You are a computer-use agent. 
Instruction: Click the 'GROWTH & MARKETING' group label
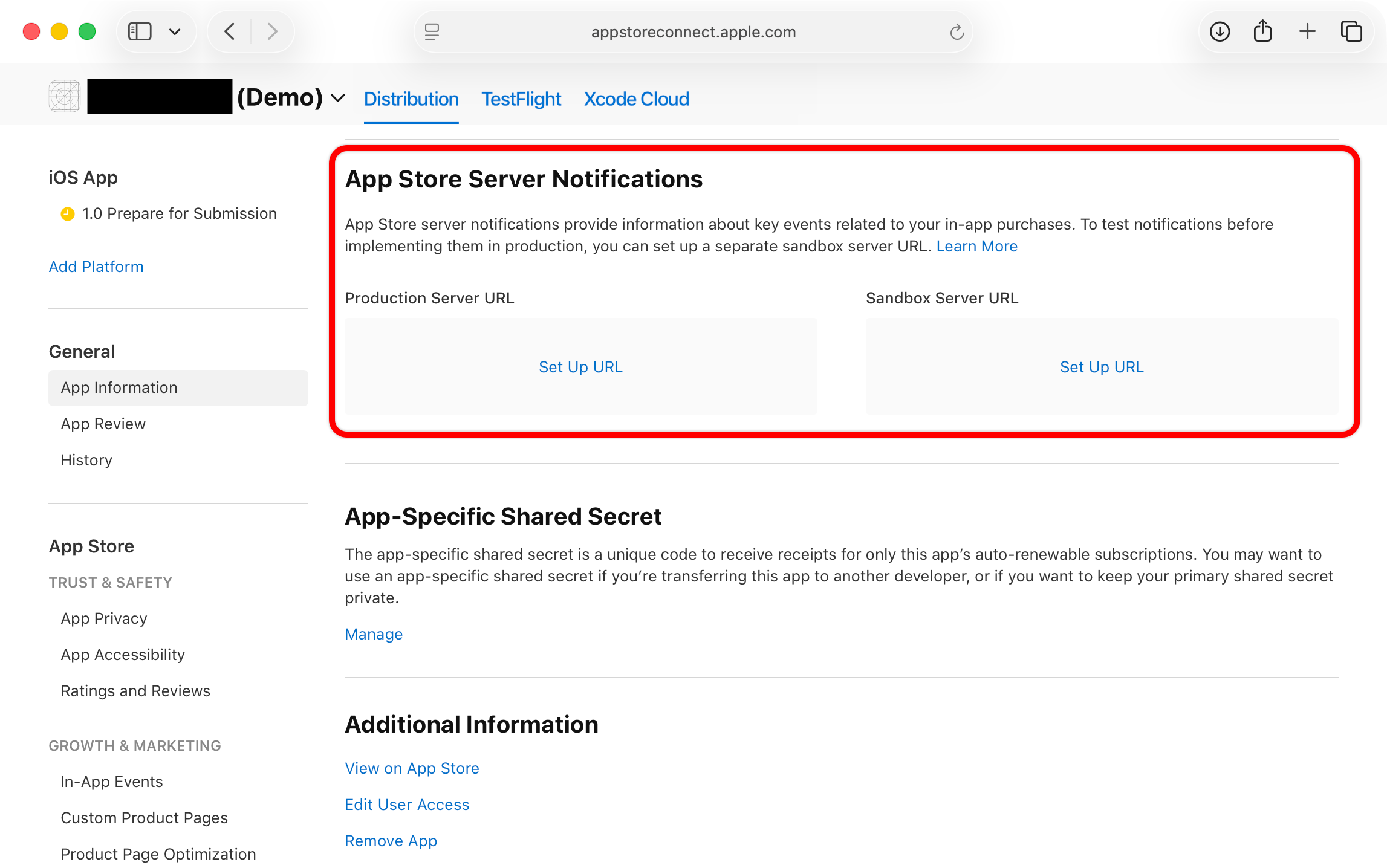tap(135, 746)
